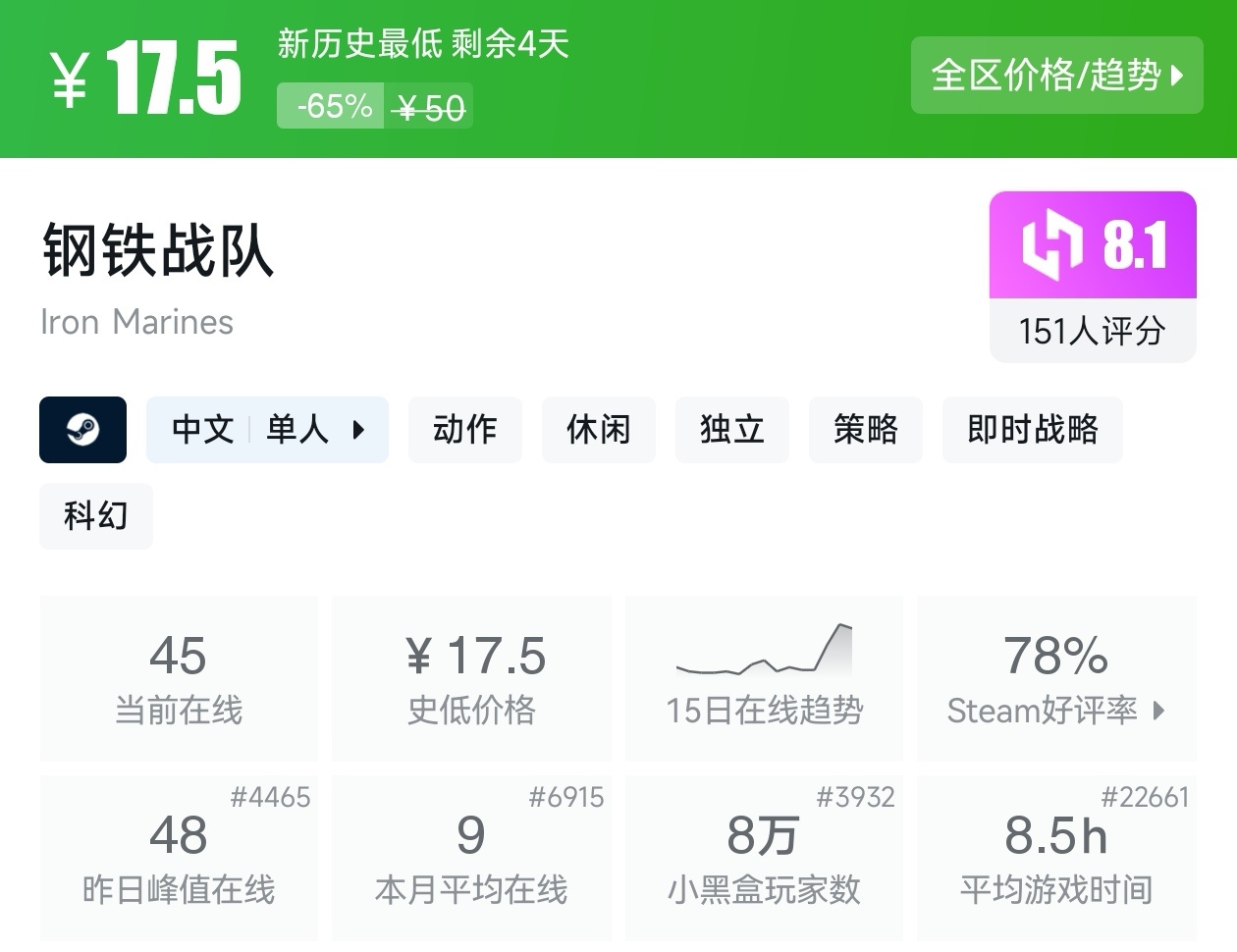Select the 科幻 genre tag

[x=95, y=515]
